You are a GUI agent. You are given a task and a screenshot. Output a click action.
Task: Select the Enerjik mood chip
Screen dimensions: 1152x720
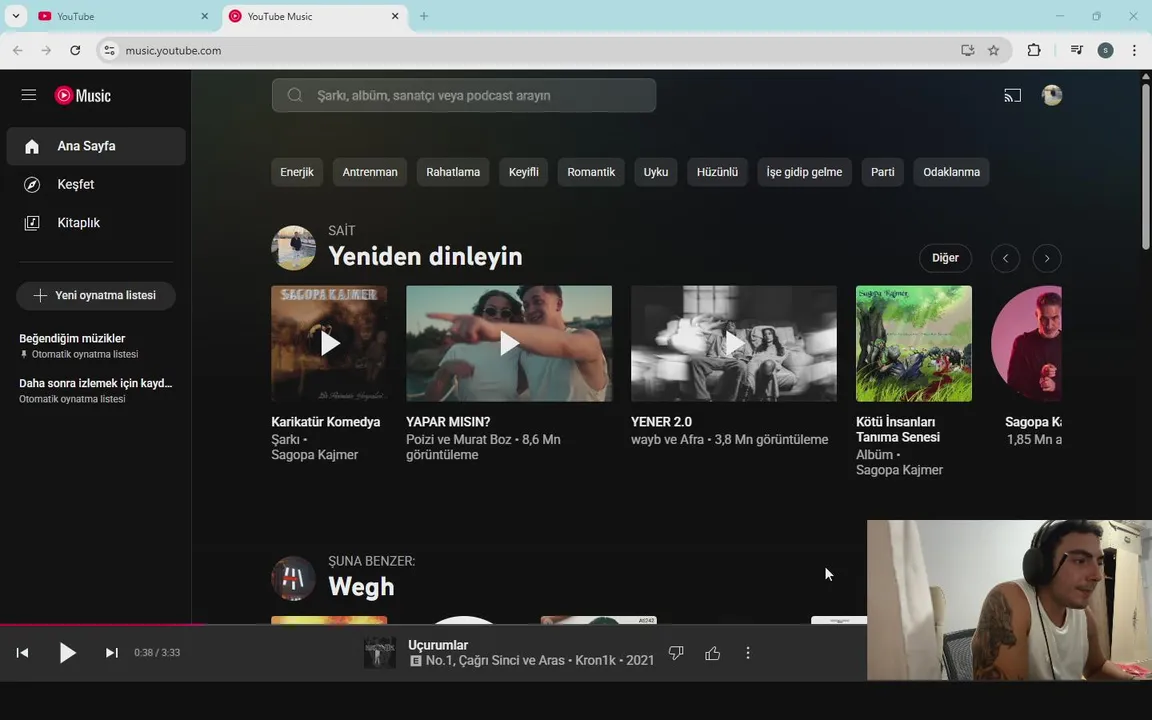tap(297, 172)
